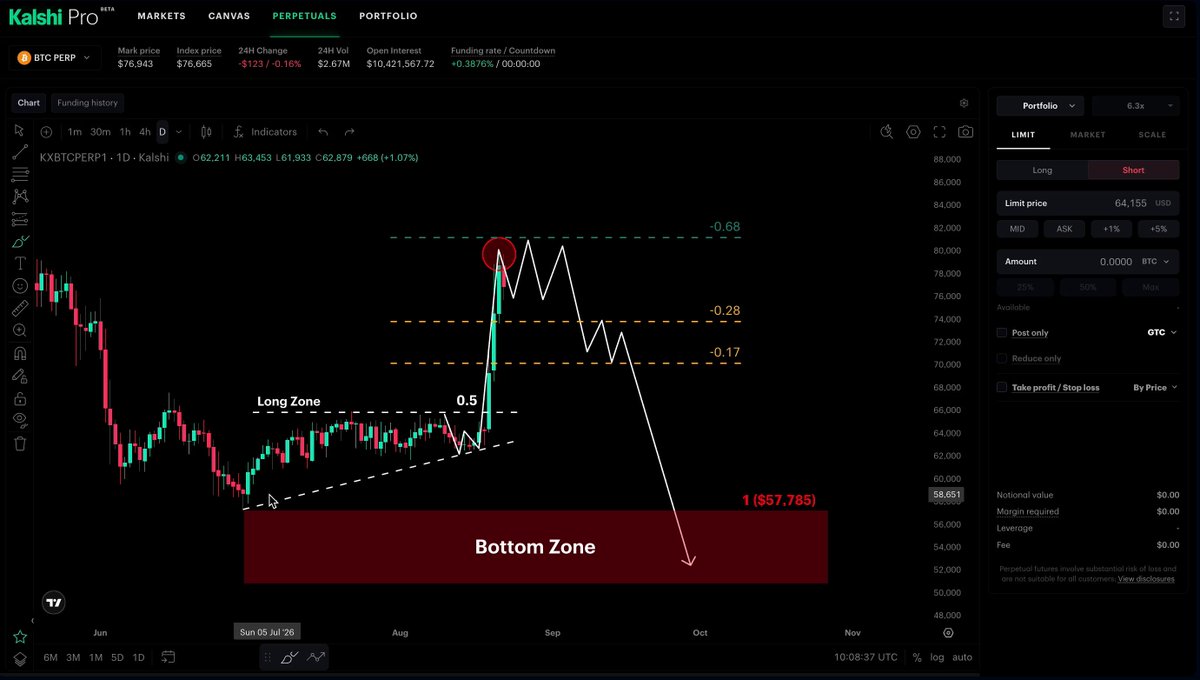The height and width of the screenshot is (680, 1200).
Task: Select the text annotation tool
Action: pos(20,263)
